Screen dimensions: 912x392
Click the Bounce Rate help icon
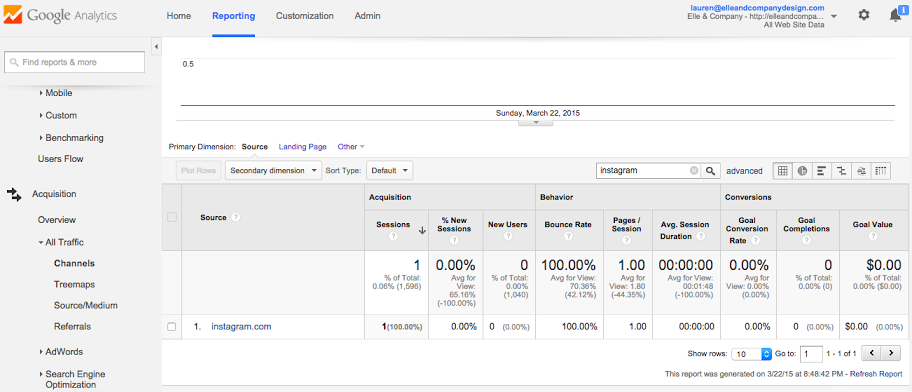pos(568,236)
